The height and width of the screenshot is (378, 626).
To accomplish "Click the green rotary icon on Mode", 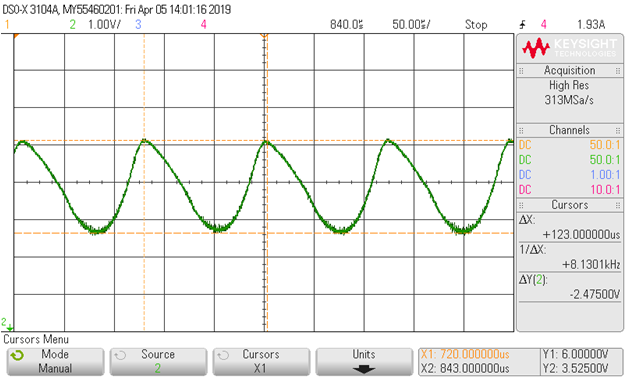I will tap(17, 355).
